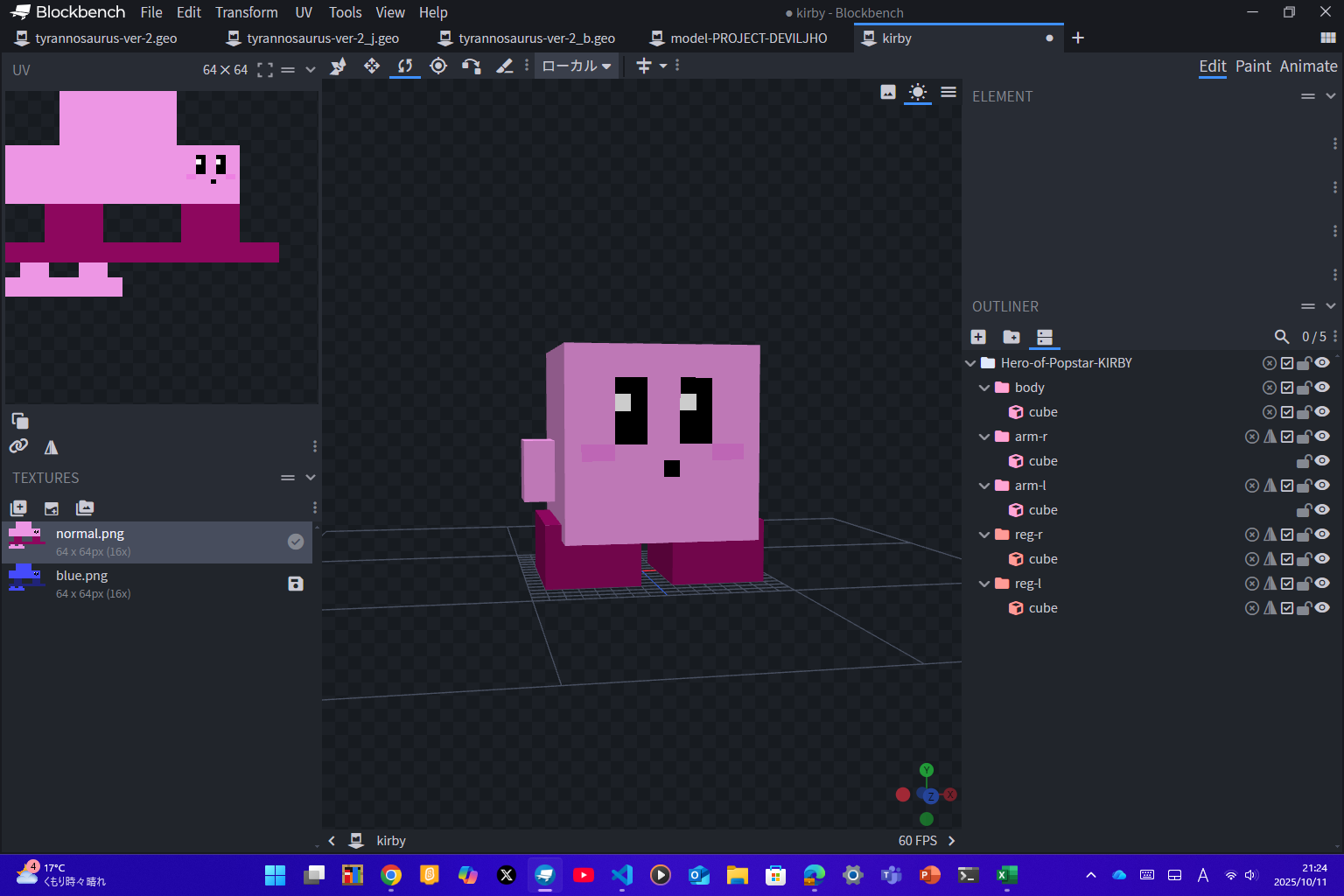Choose the Pivot tool
Screen dimensions: 1344x896
[438, 66]
